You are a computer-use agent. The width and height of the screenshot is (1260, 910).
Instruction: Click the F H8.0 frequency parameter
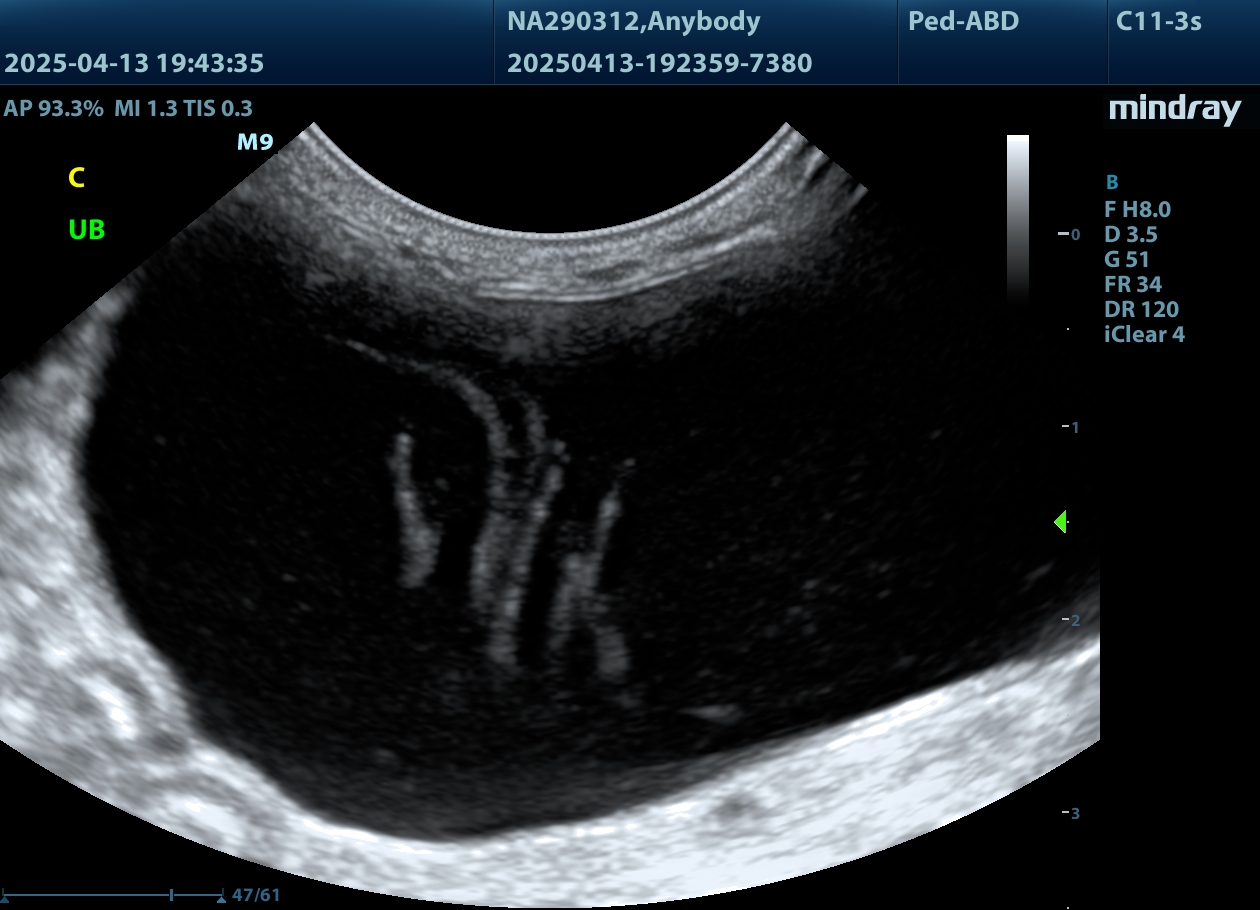point(1137,209)
